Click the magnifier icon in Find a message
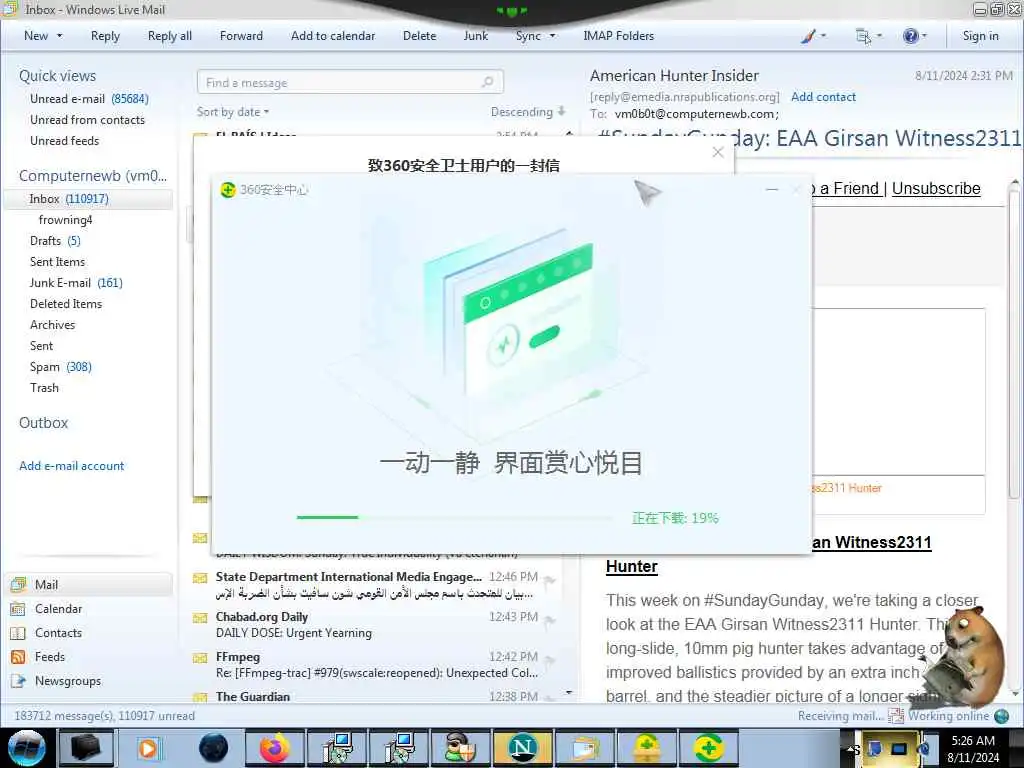 pos(487,82)
